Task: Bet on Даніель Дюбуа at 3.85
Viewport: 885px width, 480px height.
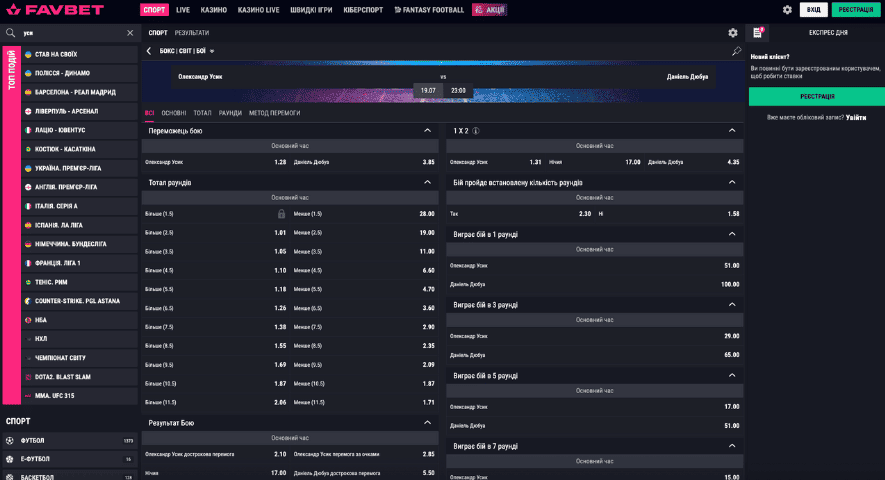Action: point(364,162)
